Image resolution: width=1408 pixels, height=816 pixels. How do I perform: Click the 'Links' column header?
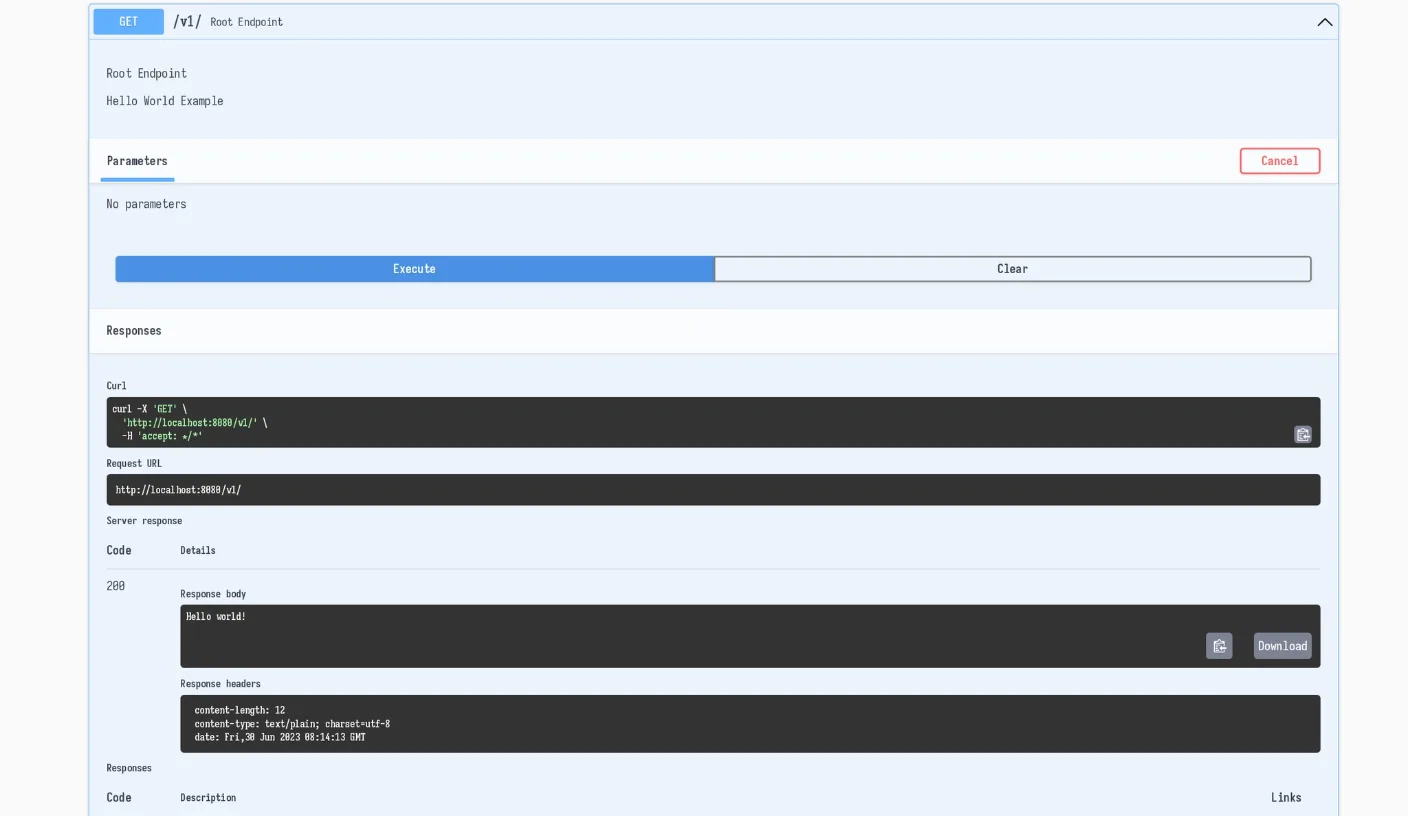(1286, 798)
